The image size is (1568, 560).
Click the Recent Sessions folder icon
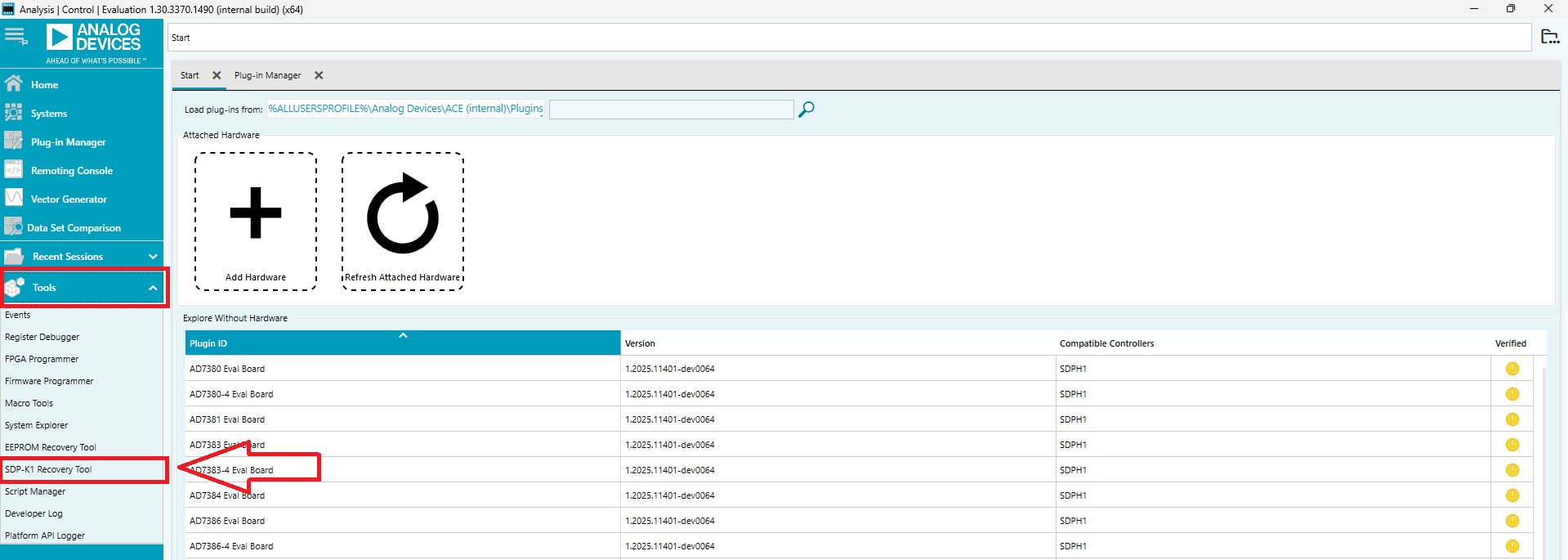pyautogui.click(x=14, y=257)
